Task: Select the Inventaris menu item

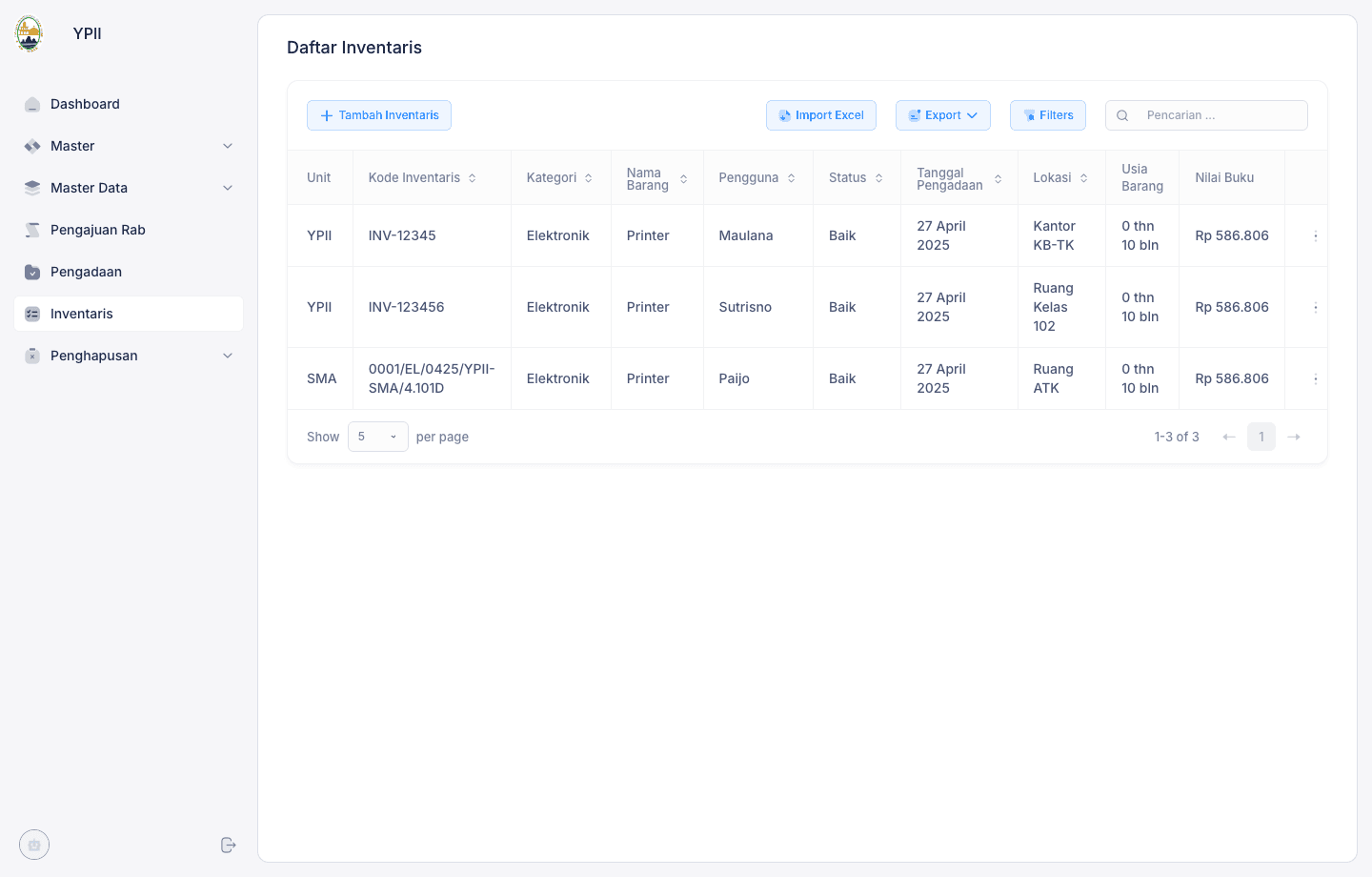Action: coord(129,314)
